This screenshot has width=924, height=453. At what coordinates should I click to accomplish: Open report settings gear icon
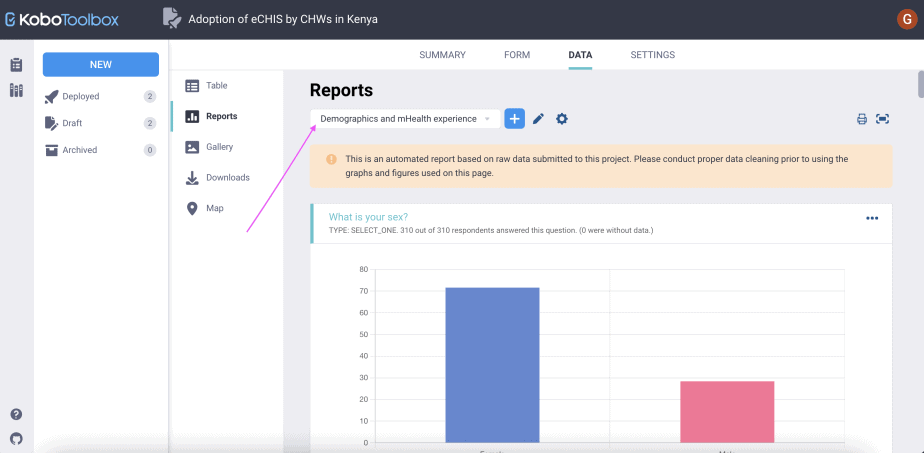562,119
